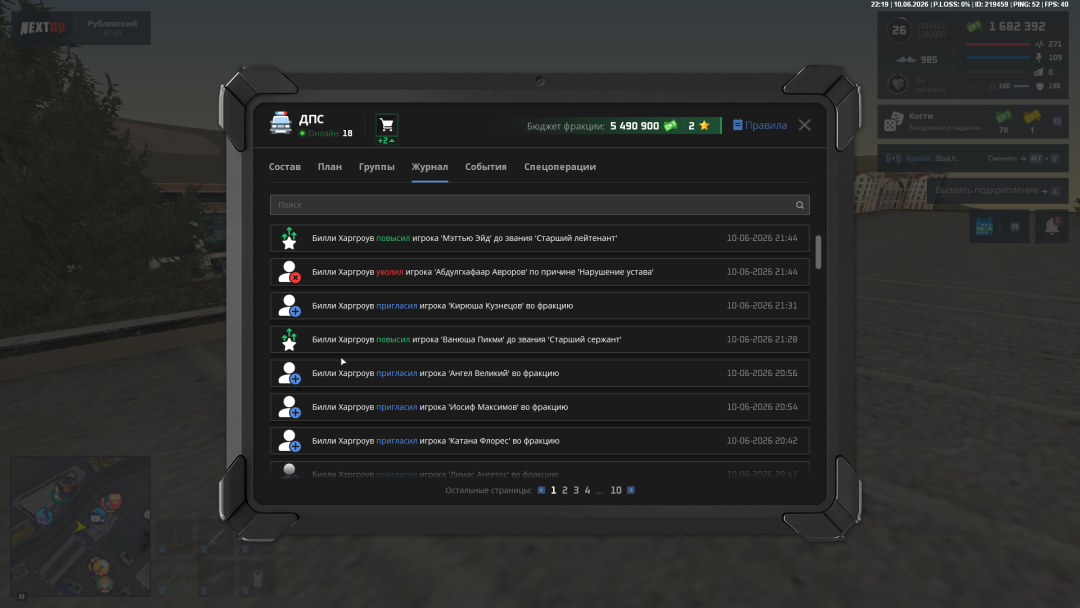Click 'Вызвать подкрепление' button
Viewport: 1080px width, 608px height.
click(x=997, y=190)
